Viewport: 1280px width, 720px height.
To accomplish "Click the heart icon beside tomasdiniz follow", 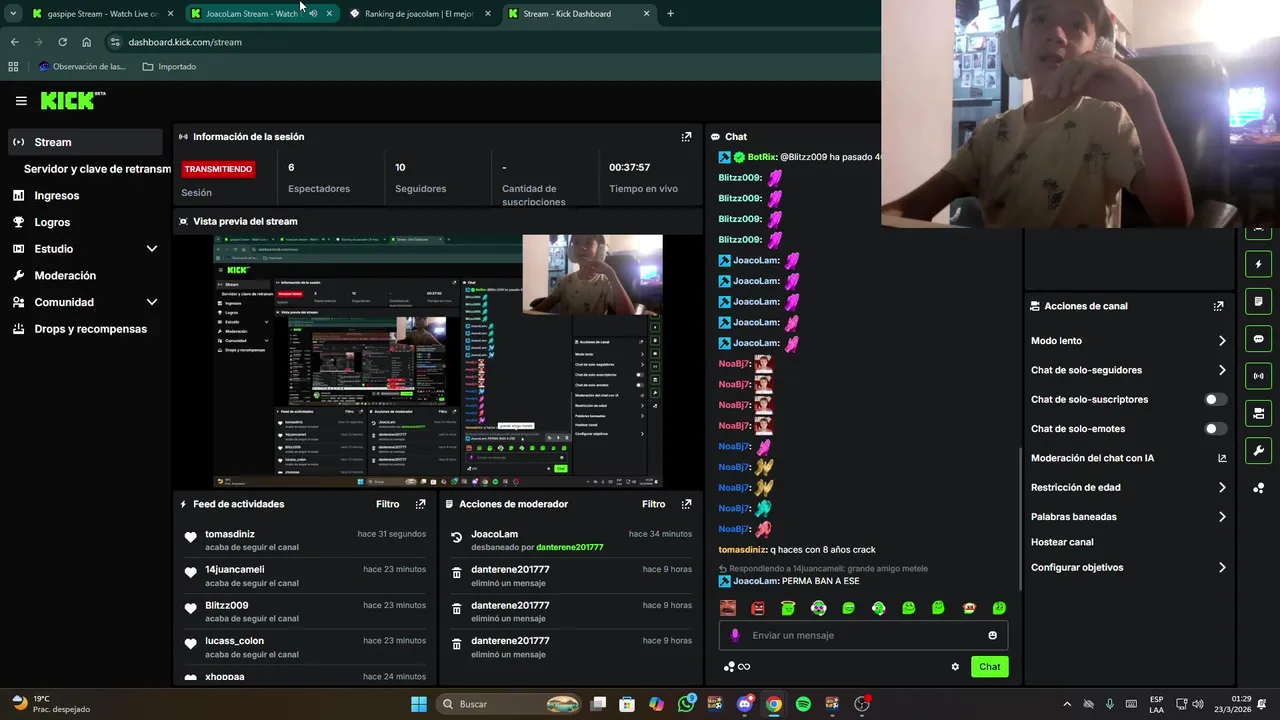I will [191, 537].
